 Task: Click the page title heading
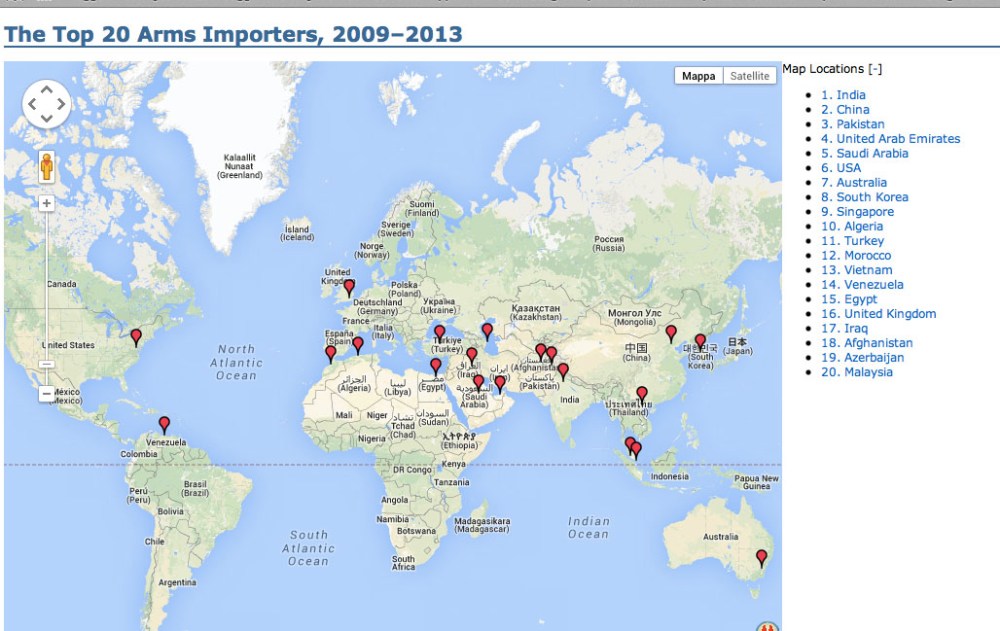click(233, 35)
